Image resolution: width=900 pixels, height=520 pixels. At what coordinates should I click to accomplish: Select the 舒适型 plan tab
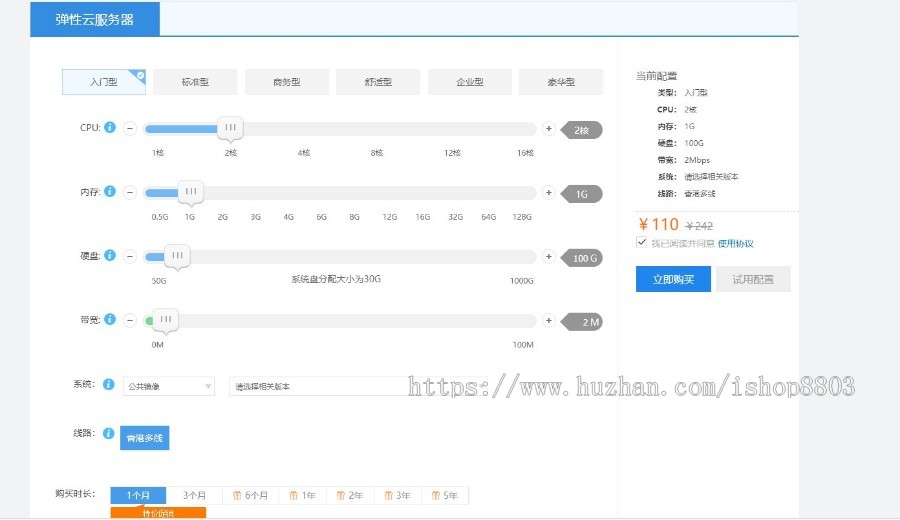(378, 82)
